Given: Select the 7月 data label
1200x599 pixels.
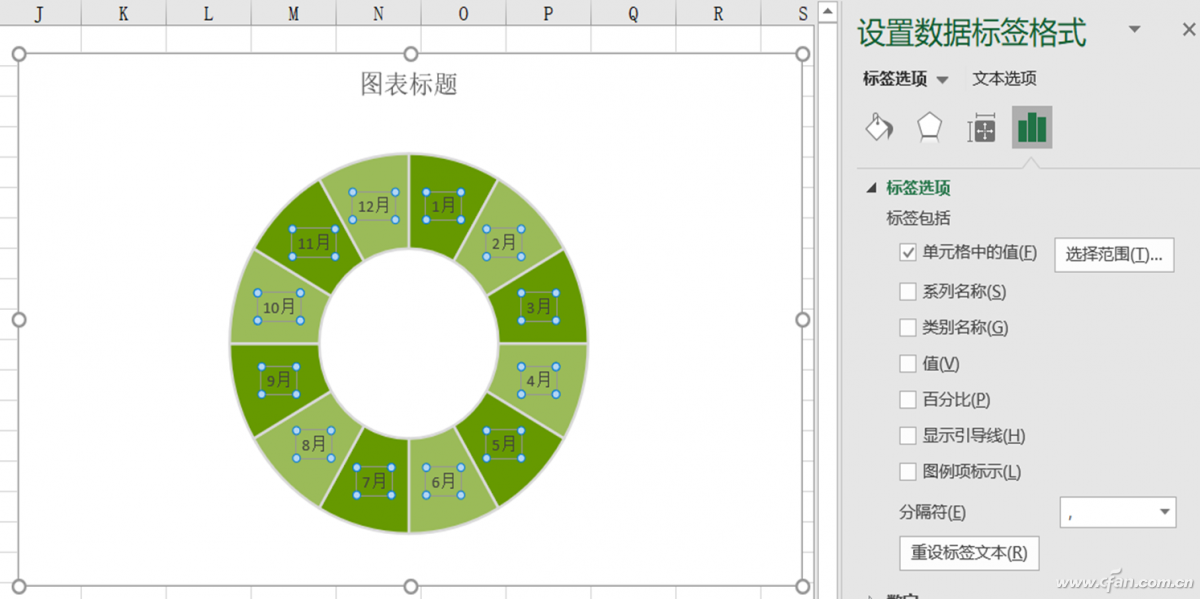Looking at the screenshot, I should coord(374,481).
